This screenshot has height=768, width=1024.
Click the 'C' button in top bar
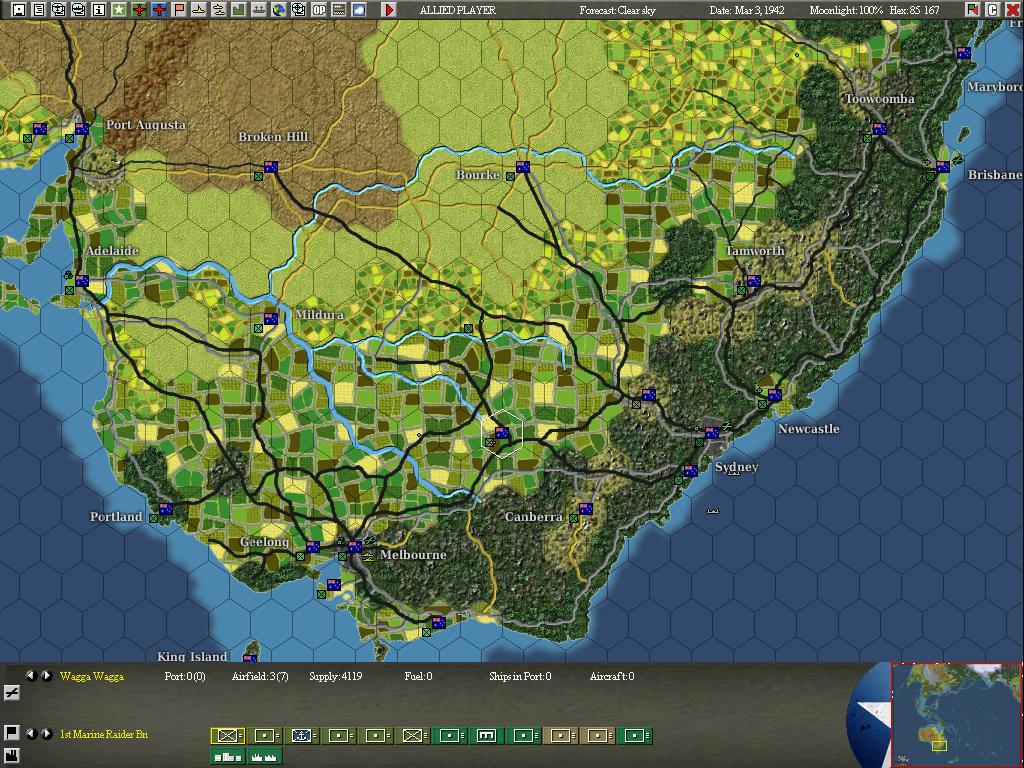click(x=993, y=10)
